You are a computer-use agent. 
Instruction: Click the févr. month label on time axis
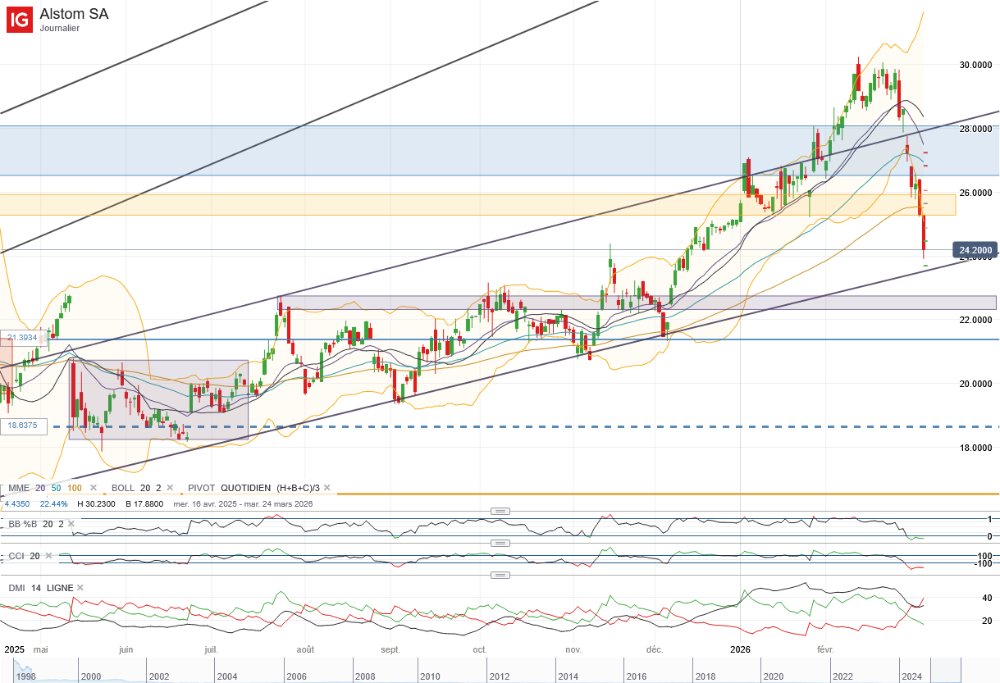coord(825,650)
